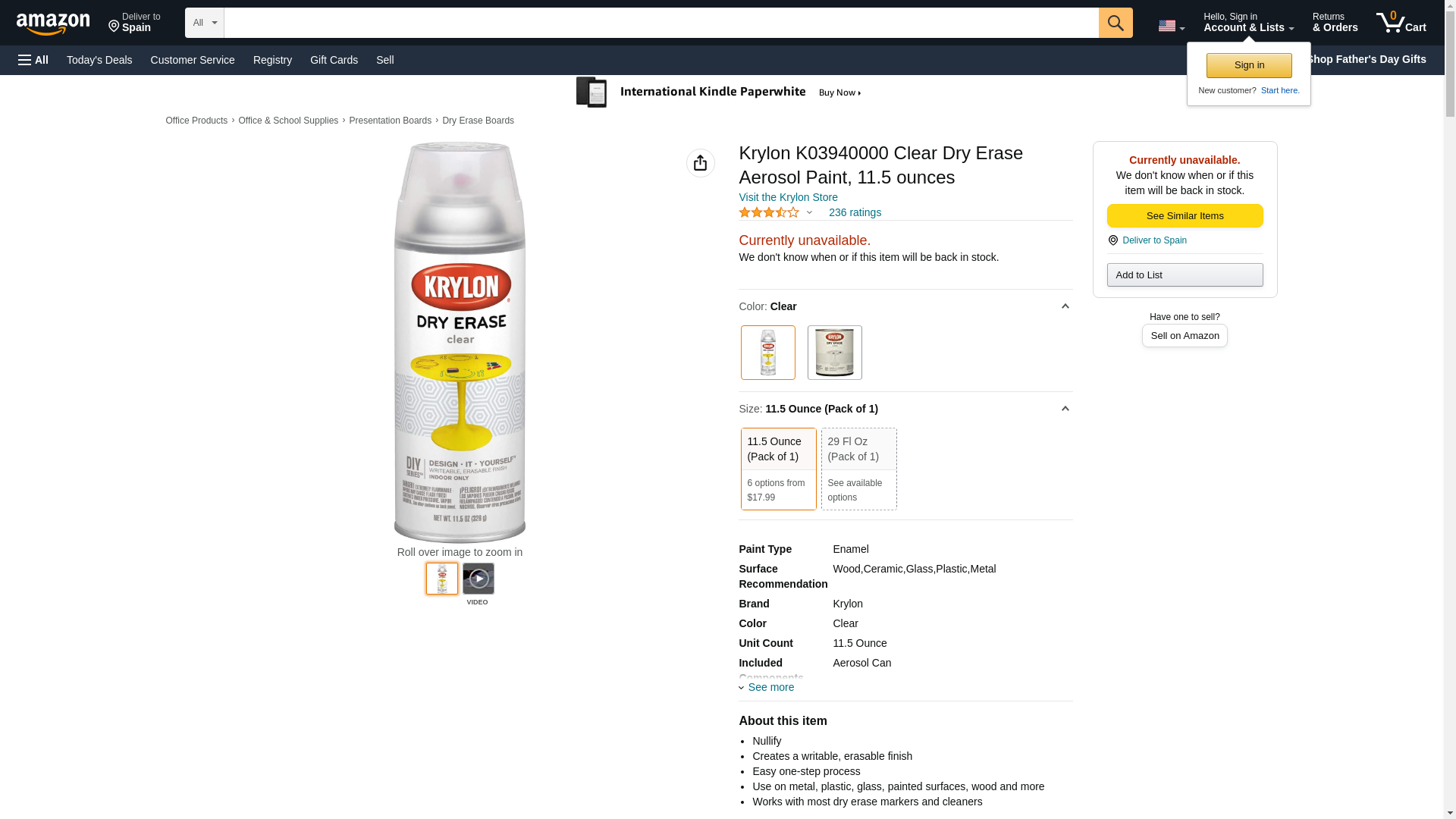Collapse the Color section chevron

pos(1065,306)
